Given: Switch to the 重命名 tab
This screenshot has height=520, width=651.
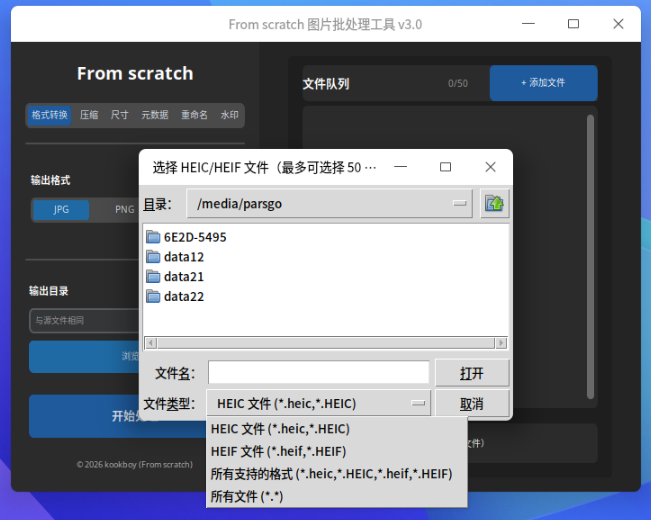Looking at the screenshot, I should 194,115.
